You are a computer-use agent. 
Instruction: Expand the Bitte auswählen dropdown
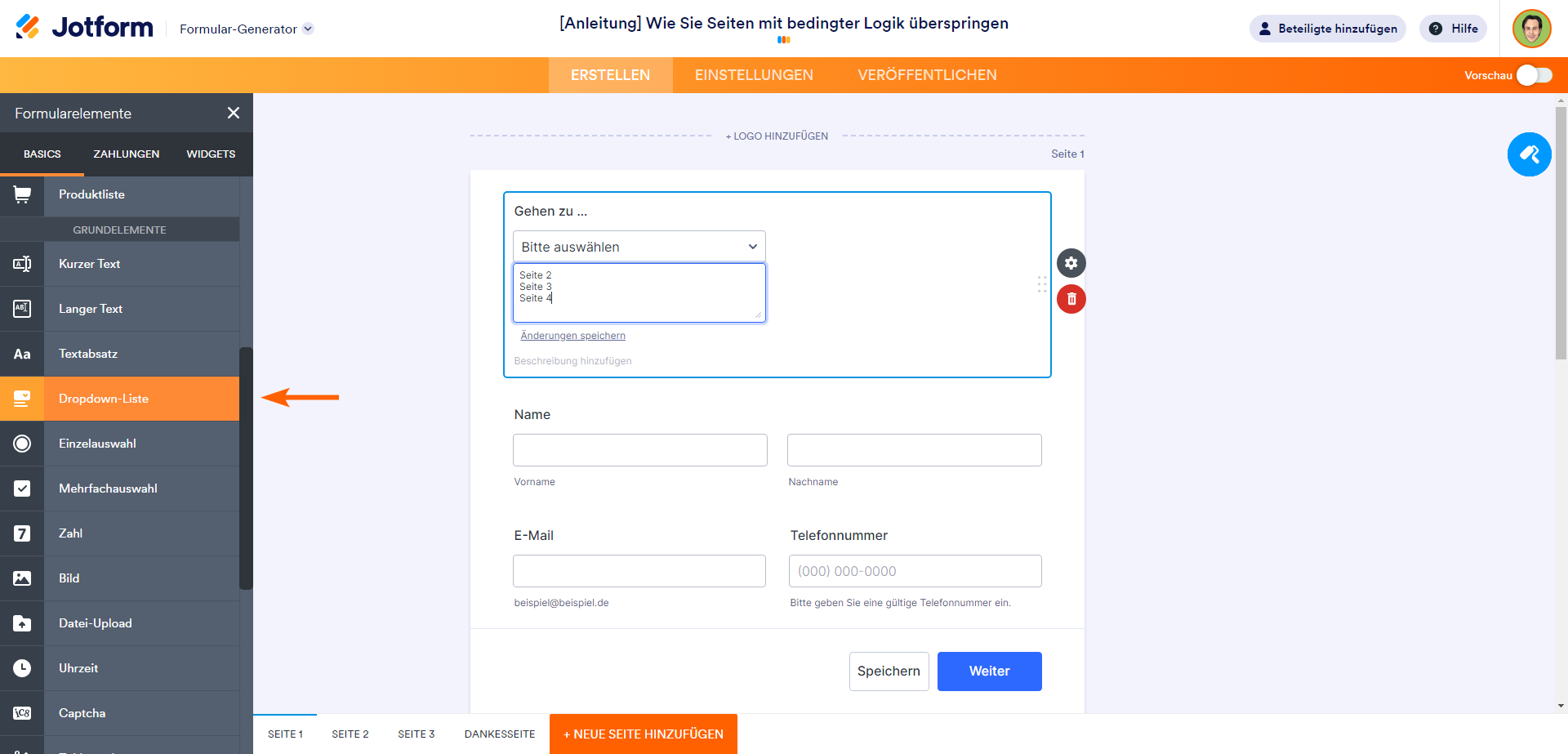[639, 247]
